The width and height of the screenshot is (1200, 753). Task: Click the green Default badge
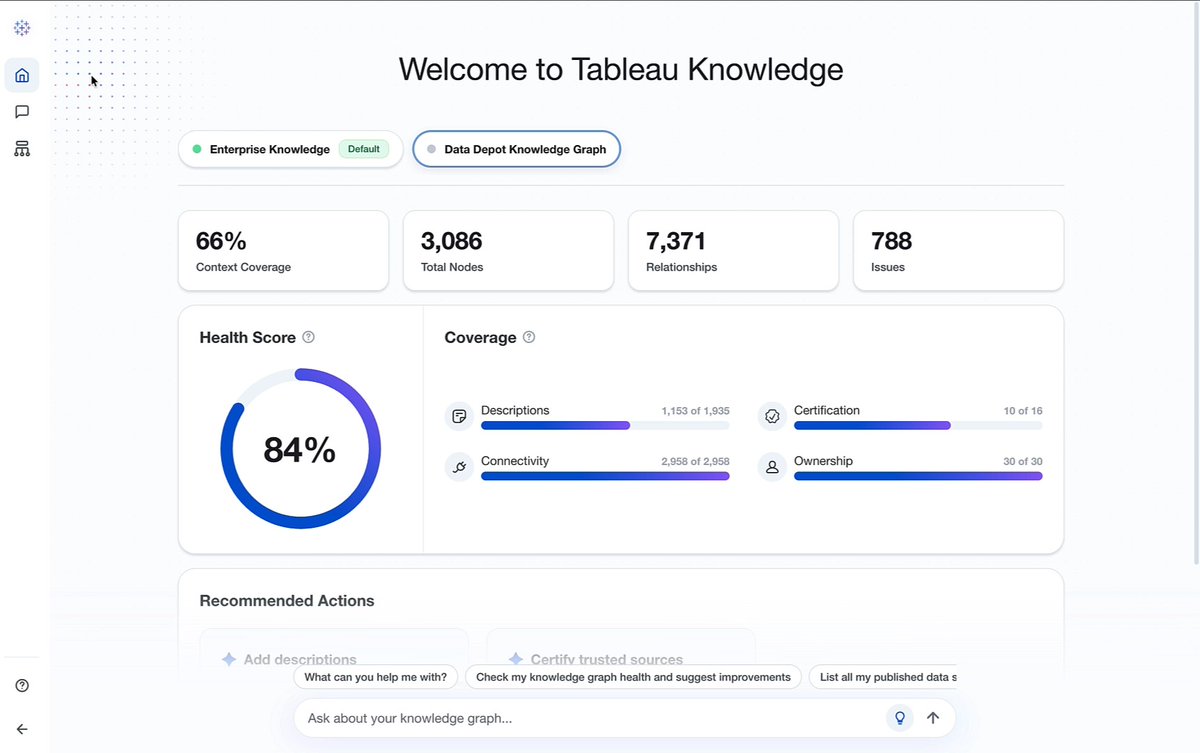(364, 149)
